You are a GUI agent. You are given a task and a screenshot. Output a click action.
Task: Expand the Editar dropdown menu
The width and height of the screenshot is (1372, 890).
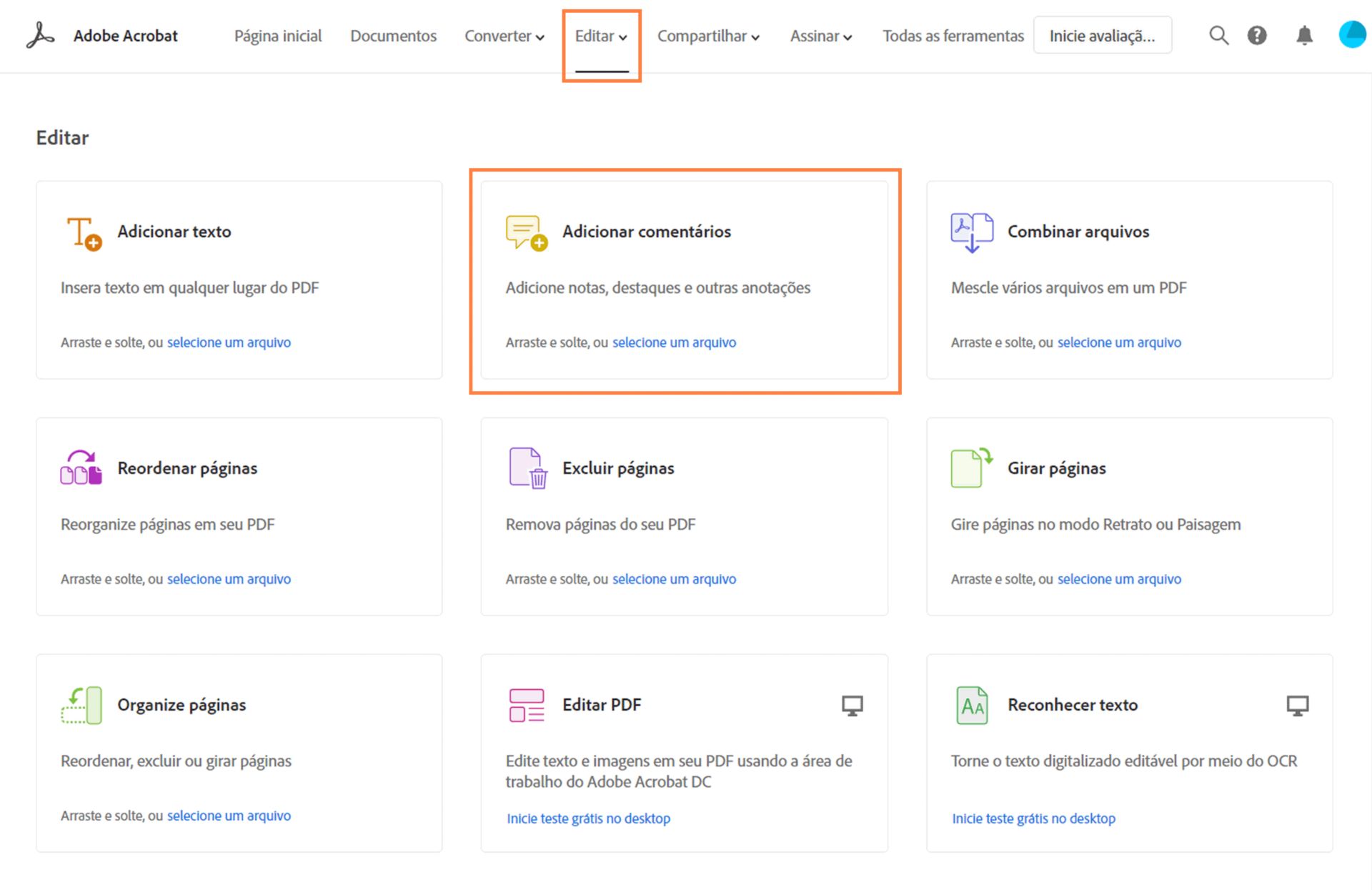point(602,36)
